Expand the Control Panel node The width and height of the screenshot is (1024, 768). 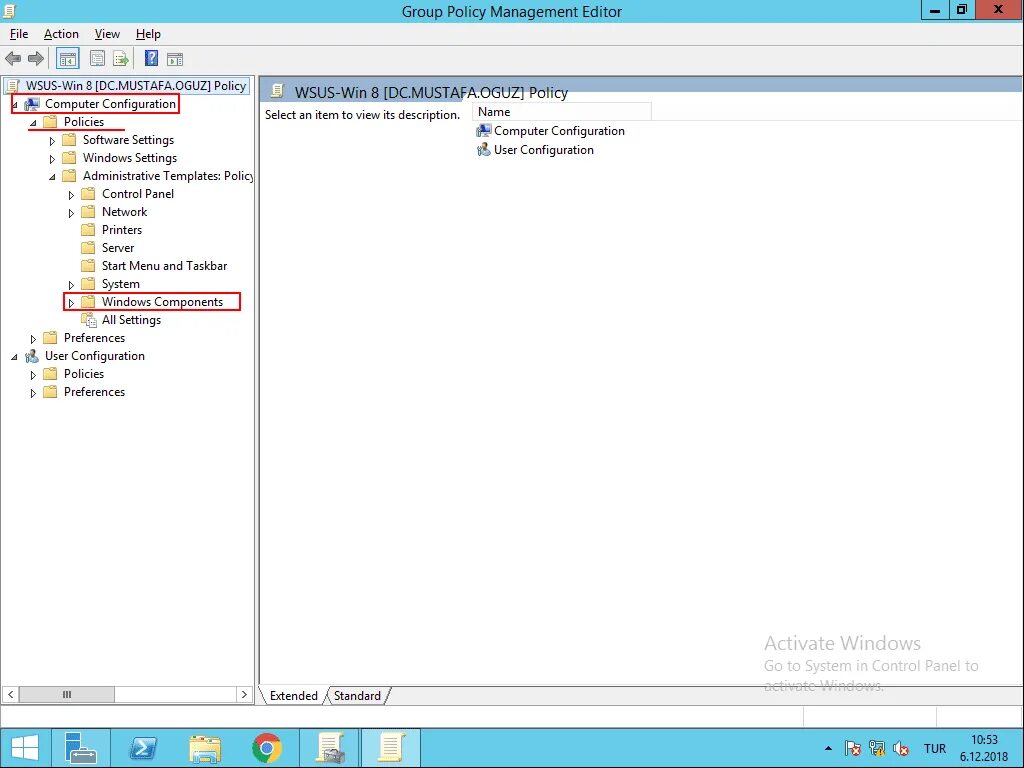(71, 195)
